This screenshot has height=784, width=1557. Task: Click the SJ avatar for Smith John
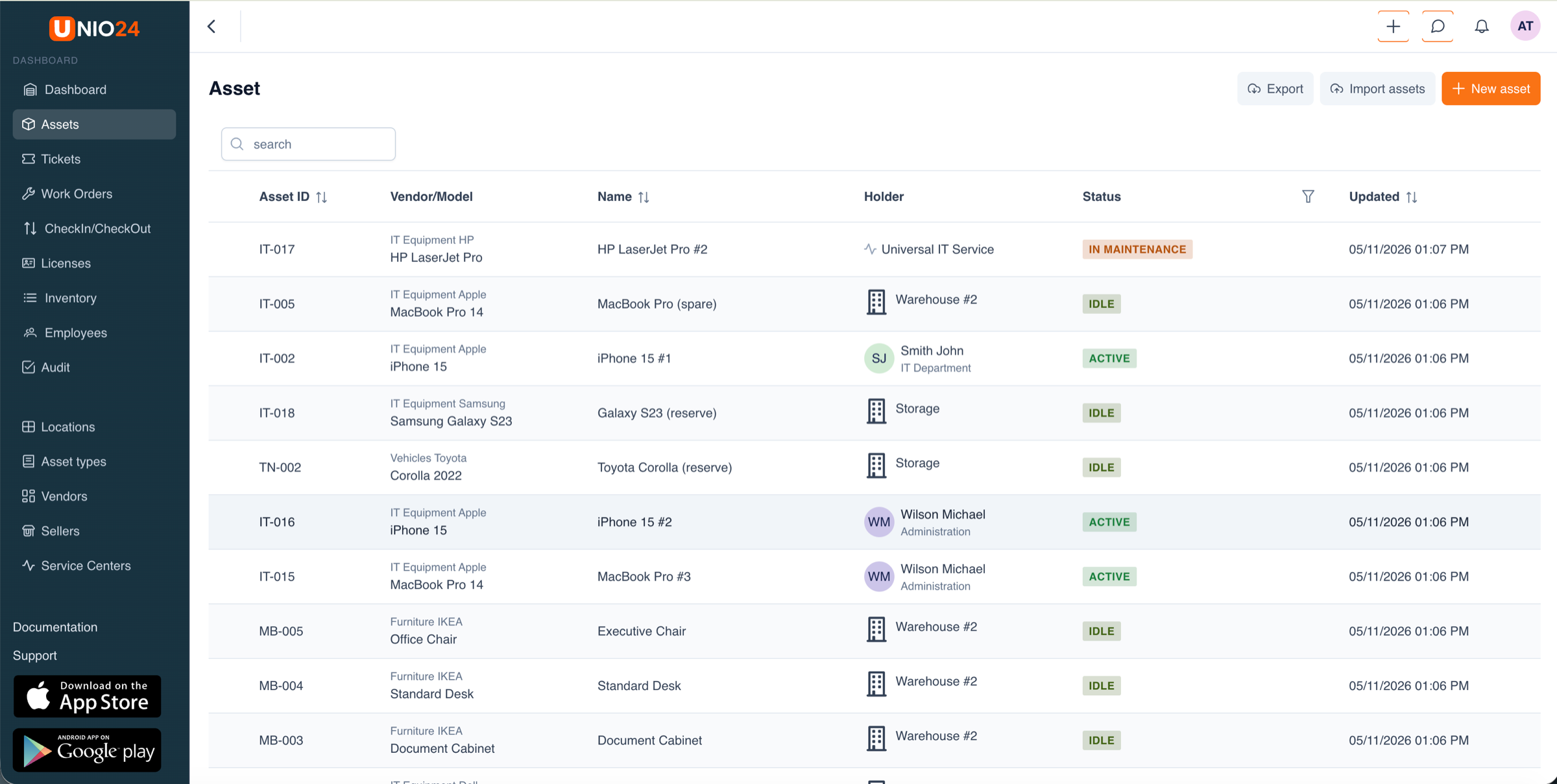coord(879,359)
